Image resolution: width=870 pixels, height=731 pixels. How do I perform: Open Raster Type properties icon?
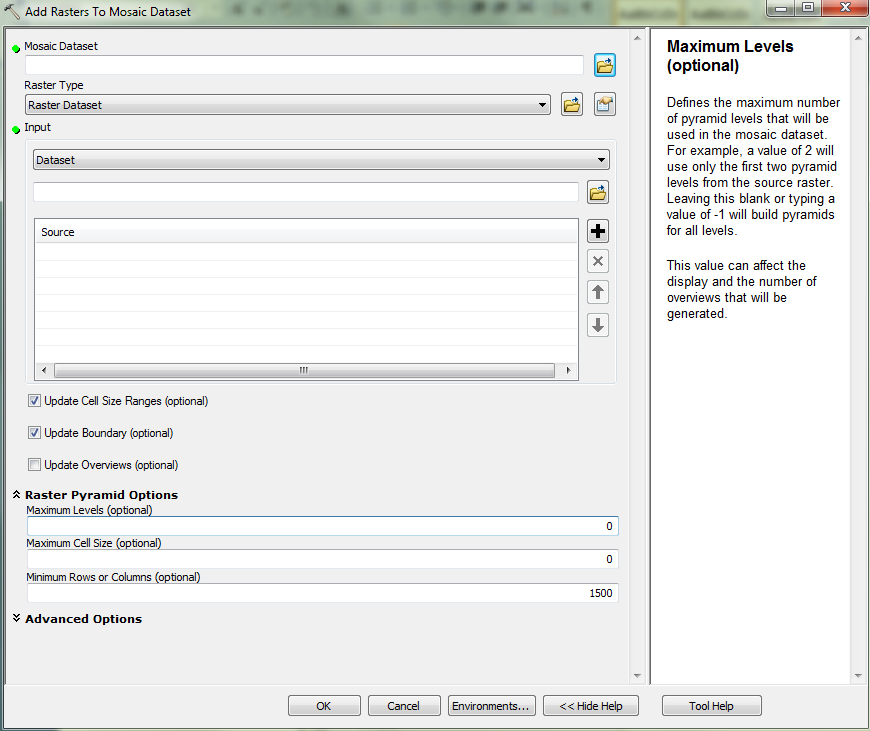[604, 104]
